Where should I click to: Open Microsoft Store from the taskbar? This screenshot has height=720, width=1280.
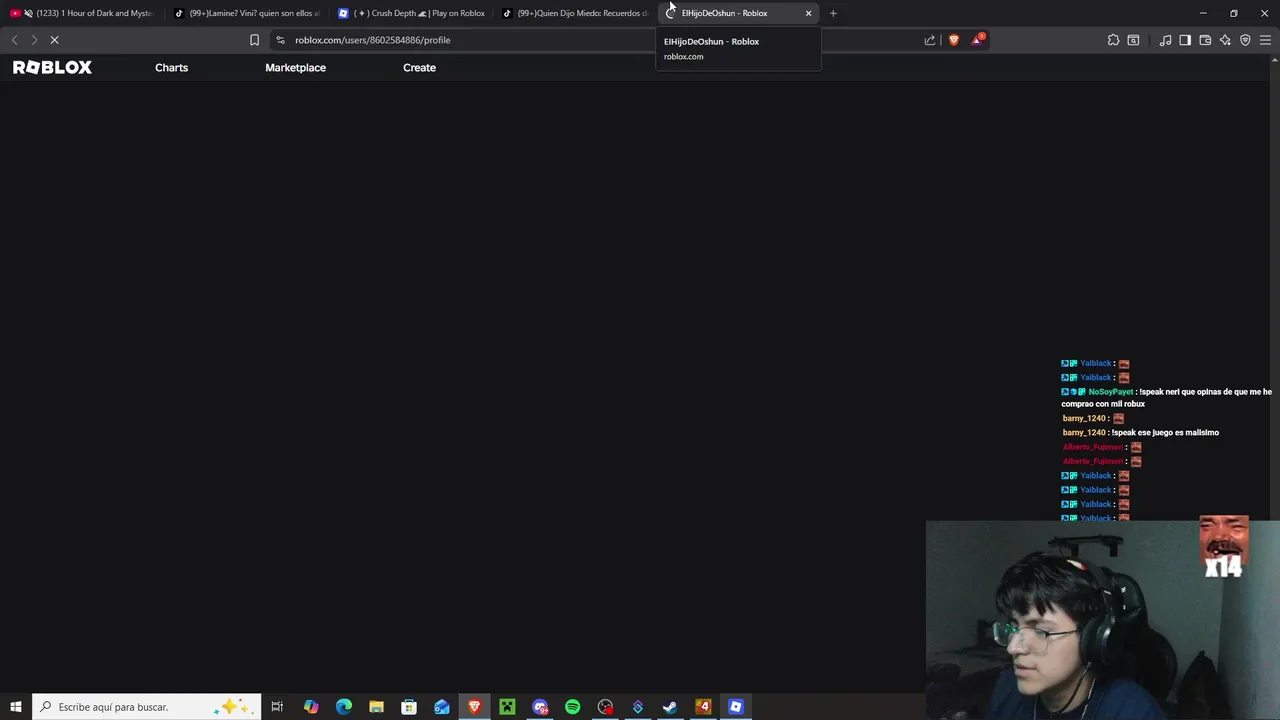pos(409,707)
